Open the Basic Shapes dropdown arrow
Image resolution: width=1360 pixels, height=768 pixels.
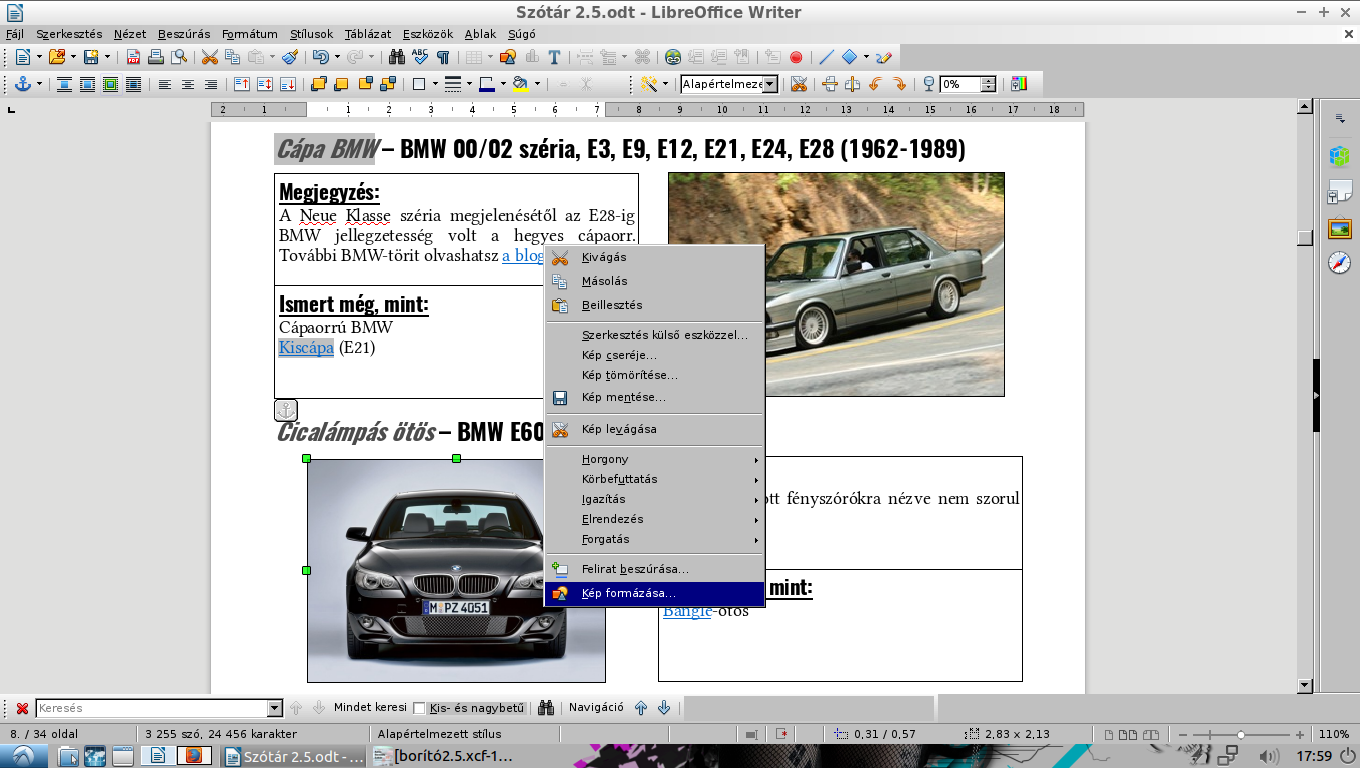point(866,57)
